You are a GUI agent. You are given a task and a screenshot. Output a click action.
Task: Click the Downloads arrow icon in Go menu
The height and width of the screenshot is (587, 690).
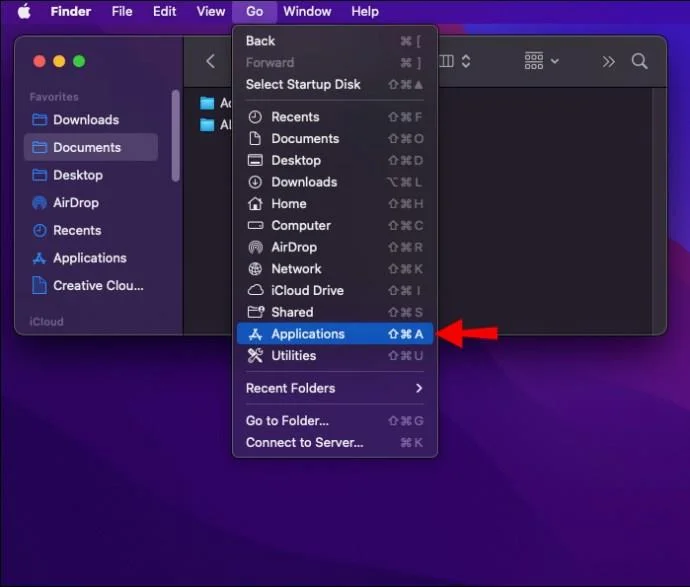[255, 182]
